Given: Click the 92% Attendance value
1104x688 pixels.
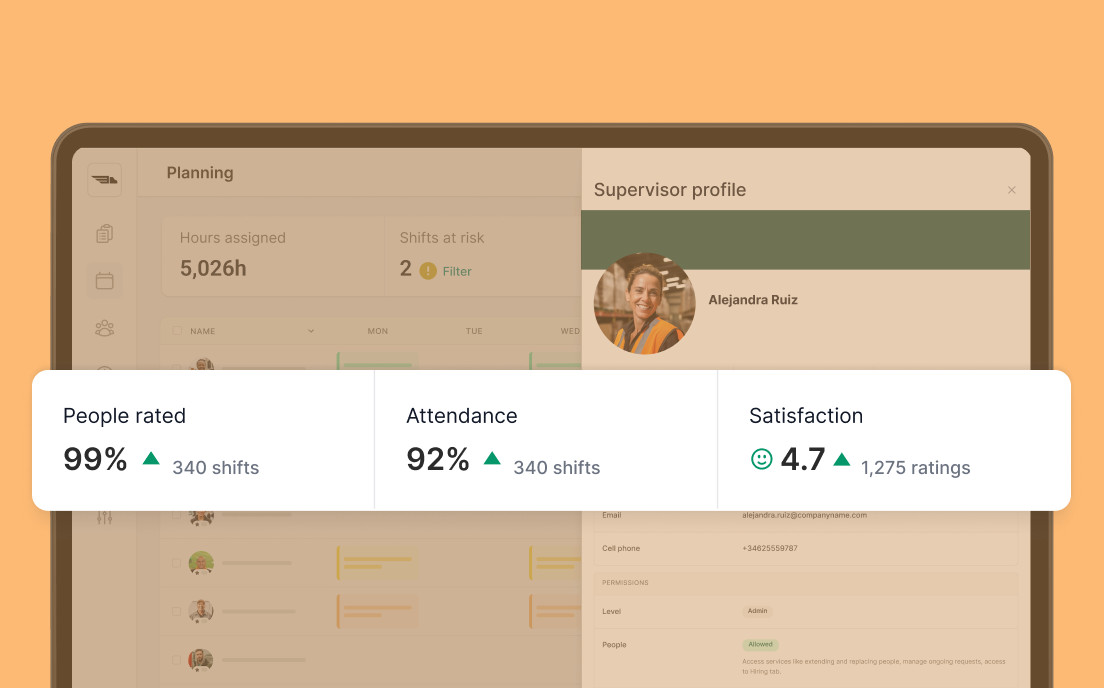Looking at the screenshot, I should tap(438, 459).
